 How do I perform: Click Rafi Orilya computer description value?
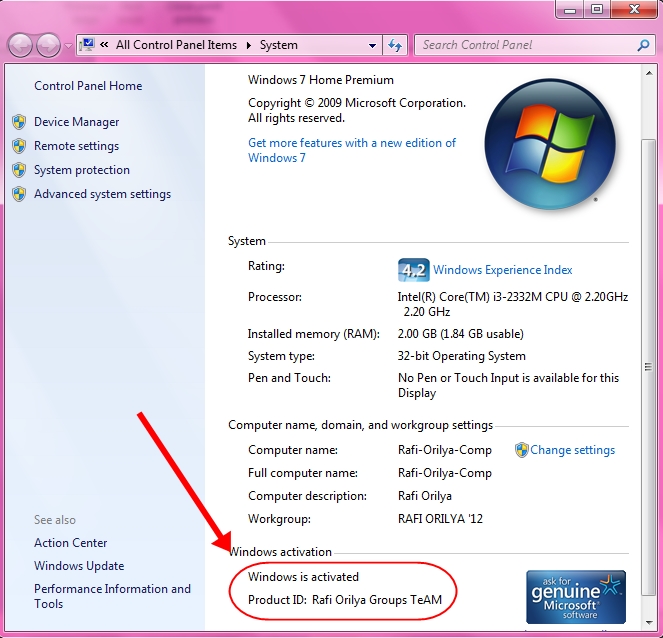click(x=425, y=496)
